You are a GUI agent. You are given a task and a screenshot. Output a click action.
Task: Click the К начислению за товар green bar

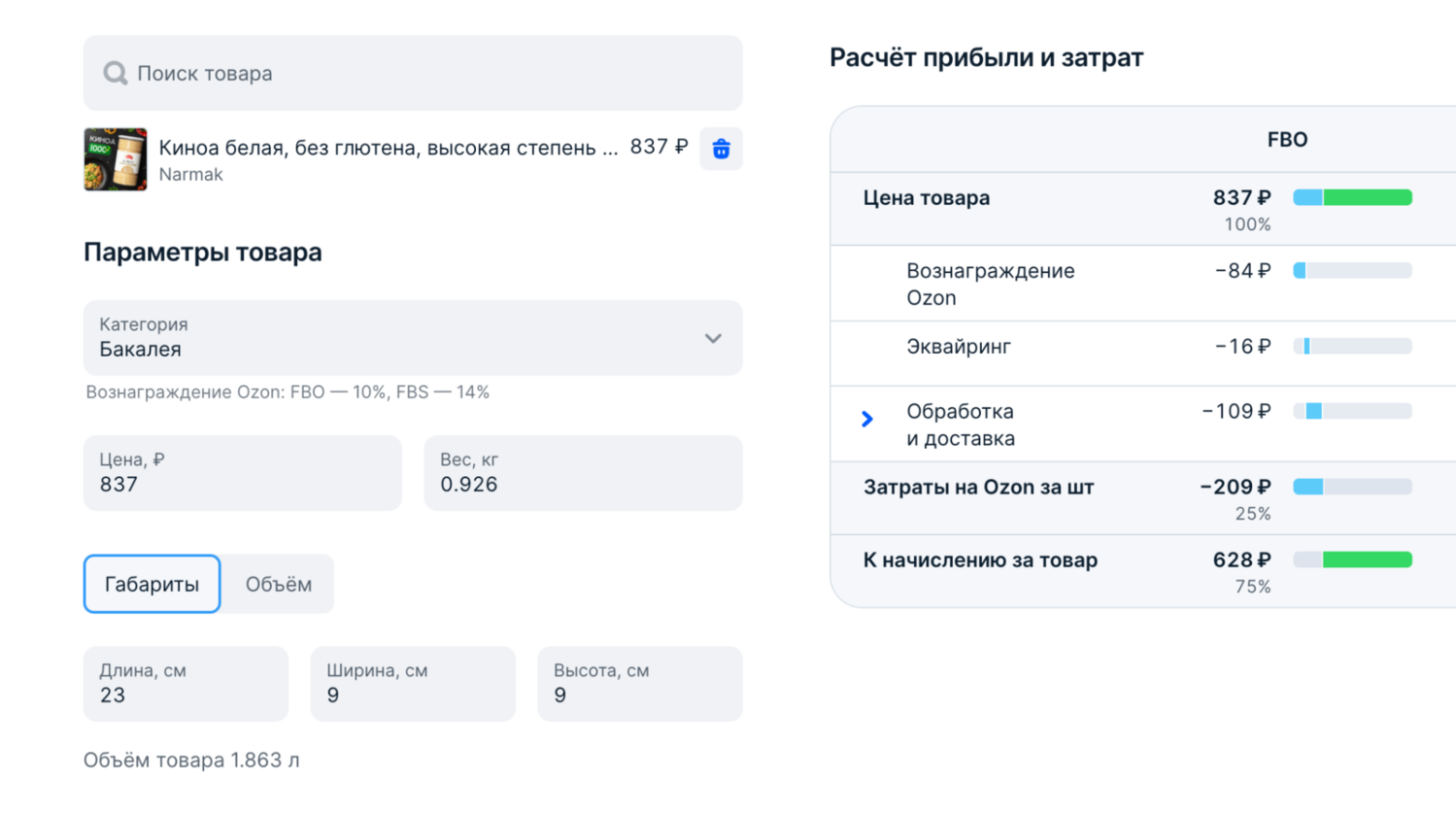1367,560
